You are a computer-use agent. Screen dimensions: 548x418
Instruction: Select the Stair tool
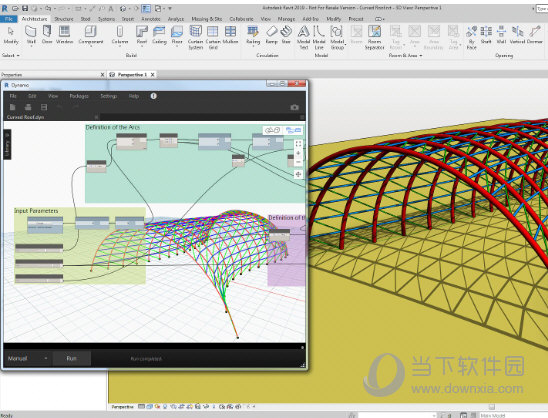pos(286,35)
